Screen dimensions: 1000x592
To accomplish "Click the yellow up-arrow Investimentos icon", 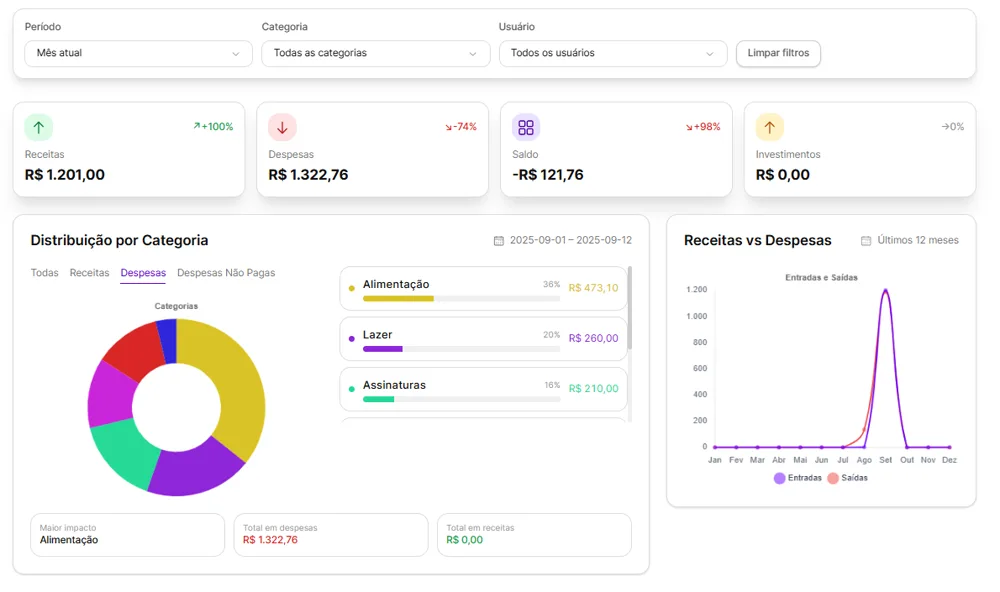I will pyautogui.click(x=770, y=127).
